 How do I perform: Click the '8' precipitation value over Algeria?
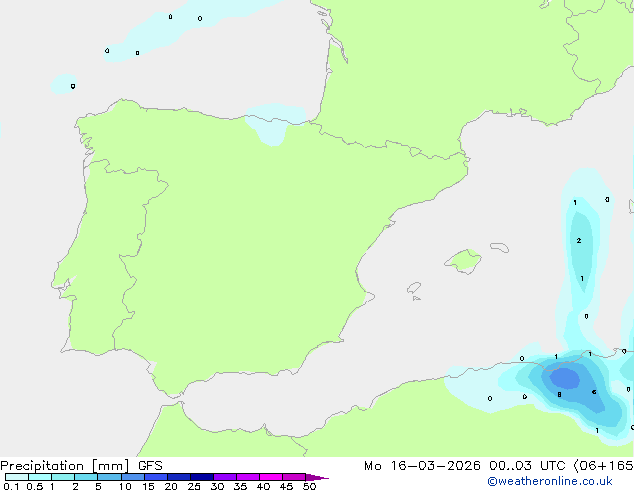coord(559,395)
